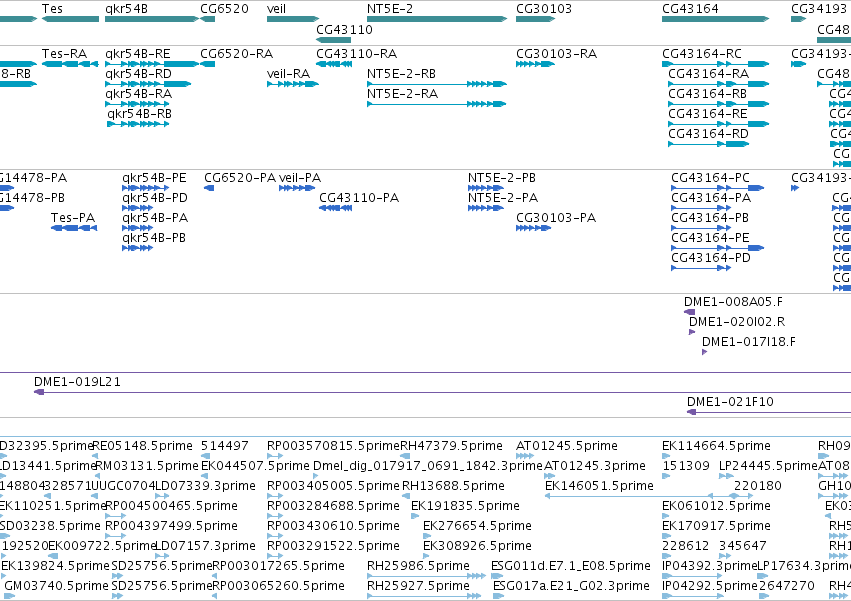
Task: Open EST EK146051.5prime
Action: (x=599, y=486)
